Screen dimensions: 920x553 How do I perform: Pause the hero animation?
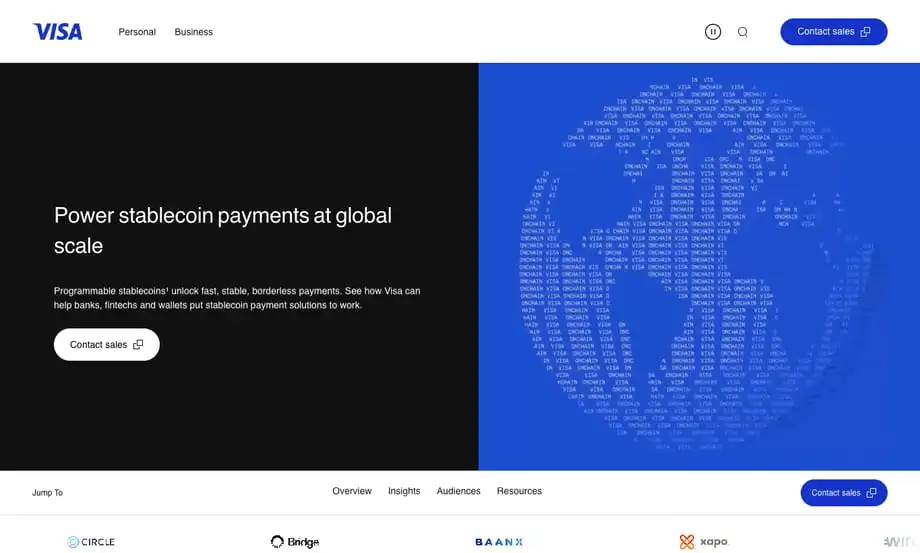point(712,32)
